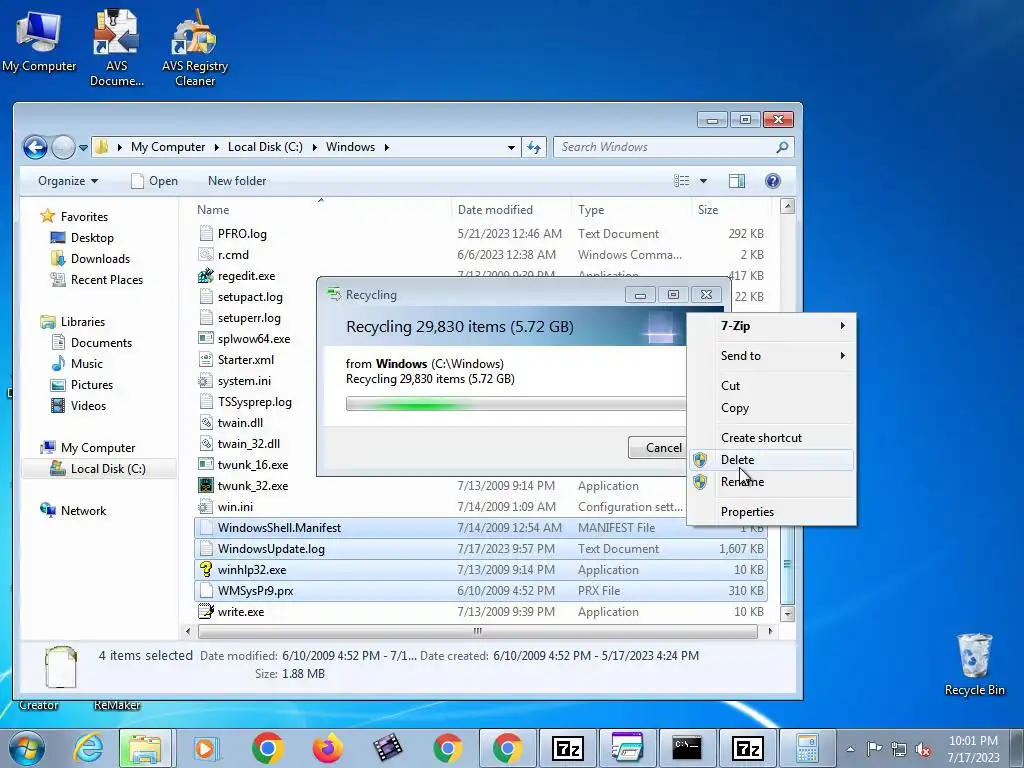The image size is (1024, 768).
Task: Open the Recycle Bin on desktop
Action: pos(974,664)
